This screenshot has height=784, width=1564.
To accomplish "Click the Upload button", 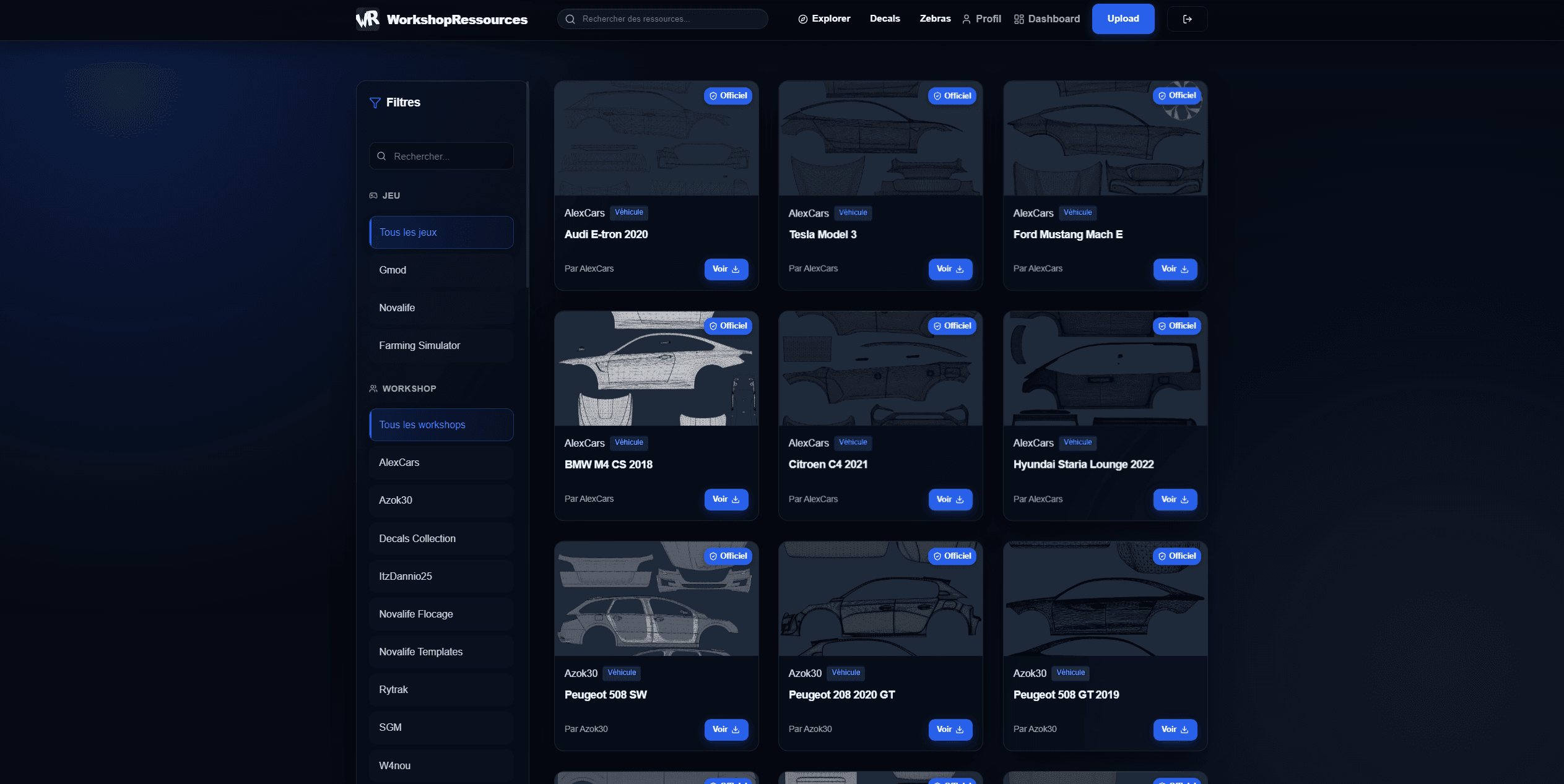I will (x=1123, y=19).
